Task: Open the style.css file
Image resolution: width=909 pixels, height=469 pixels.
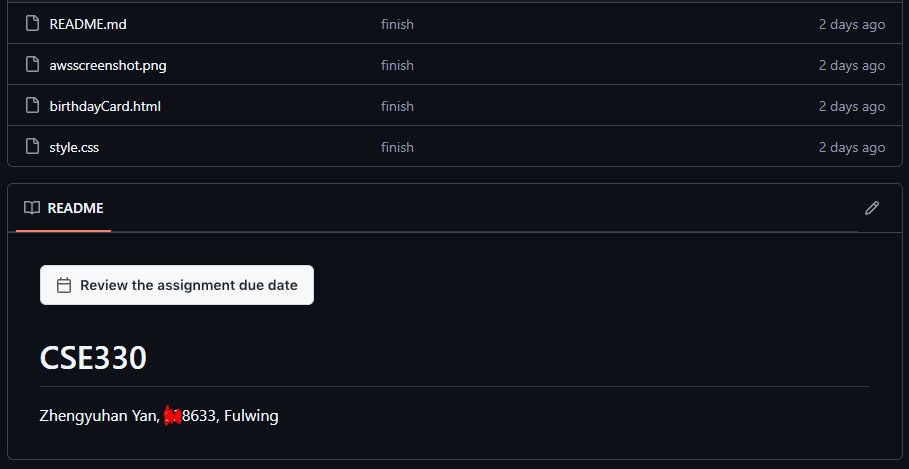Action: [x=74, y=148]
